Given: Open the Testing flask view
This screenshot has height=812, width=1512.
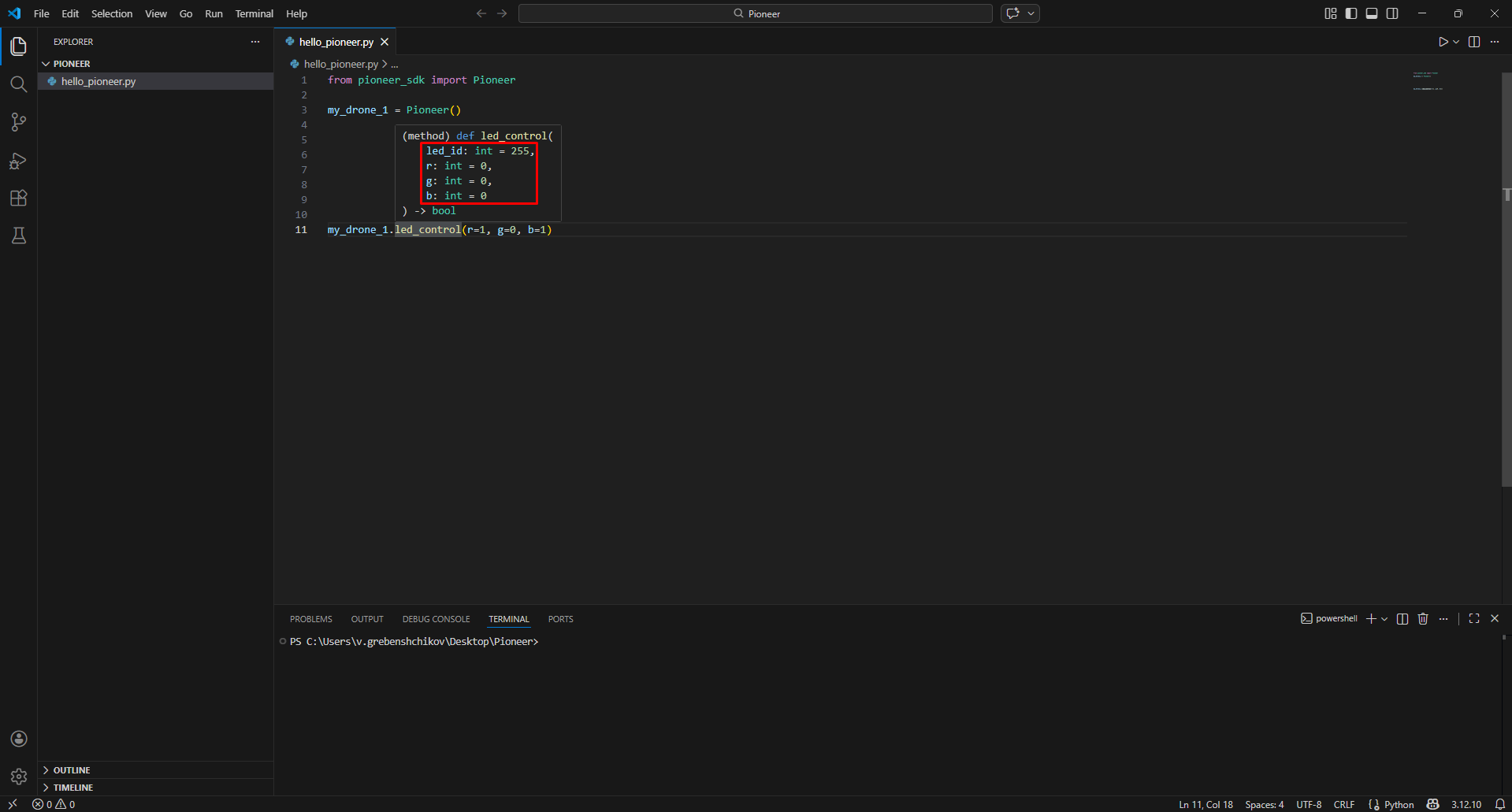Looking at the screenshot, I should coord(19,235).
